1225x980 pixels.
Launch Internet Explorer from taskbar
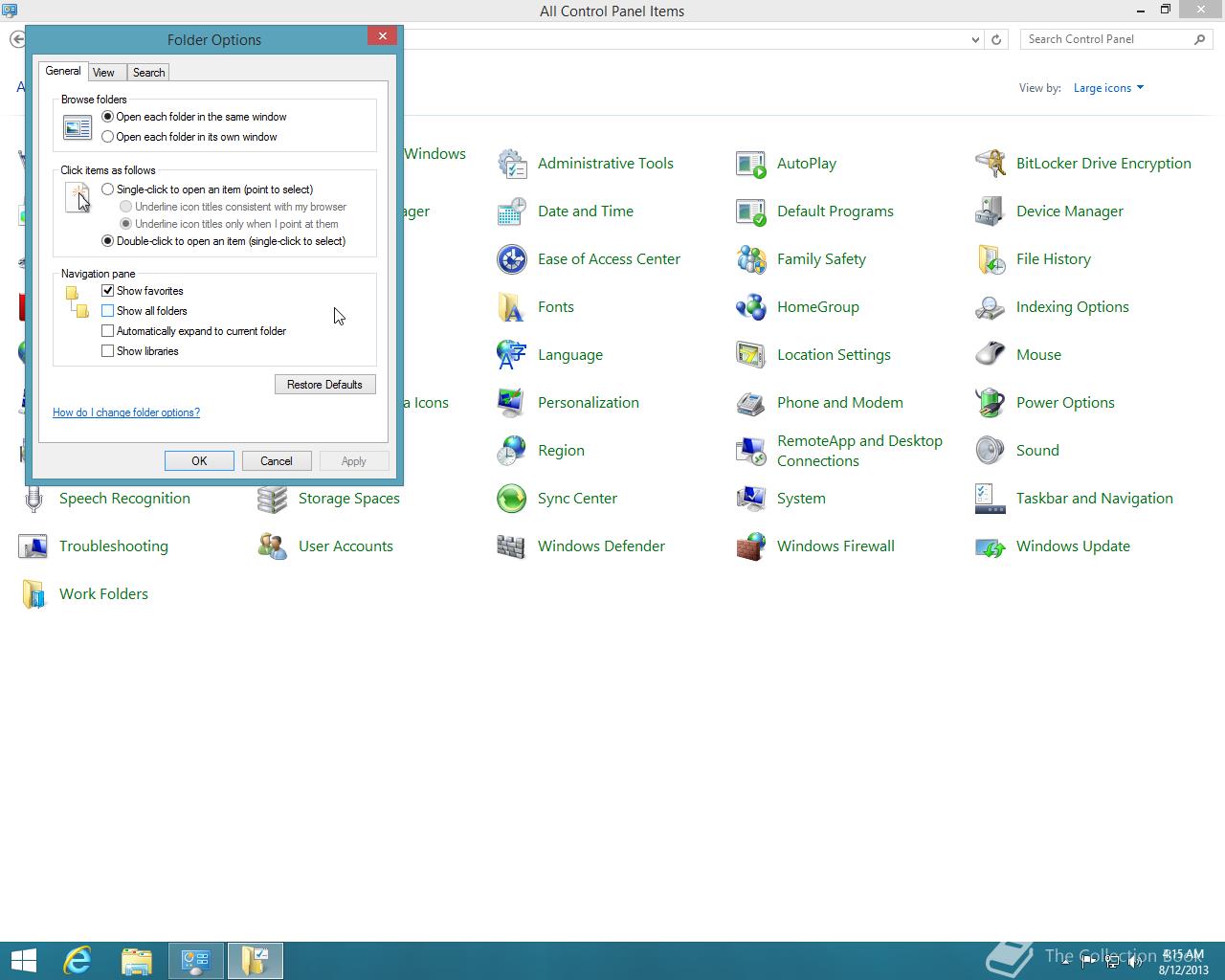[78, 961]
